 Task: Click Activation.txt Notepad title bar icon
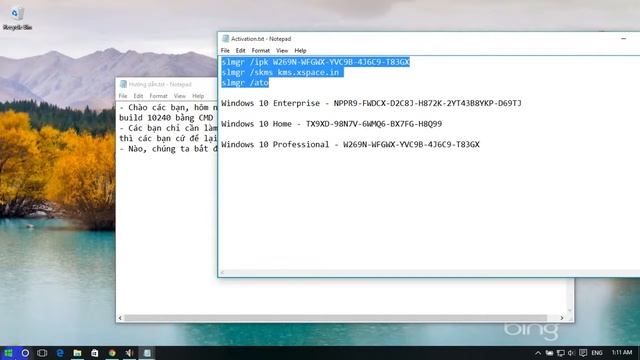pyautogui.click(x=225, y=39)
